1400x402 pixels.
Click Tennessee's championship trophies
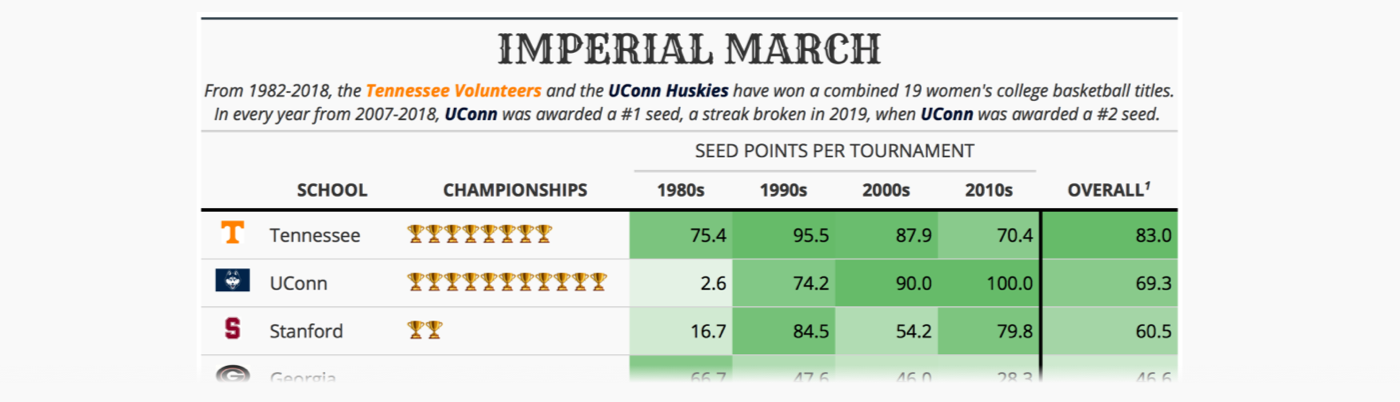479,235
